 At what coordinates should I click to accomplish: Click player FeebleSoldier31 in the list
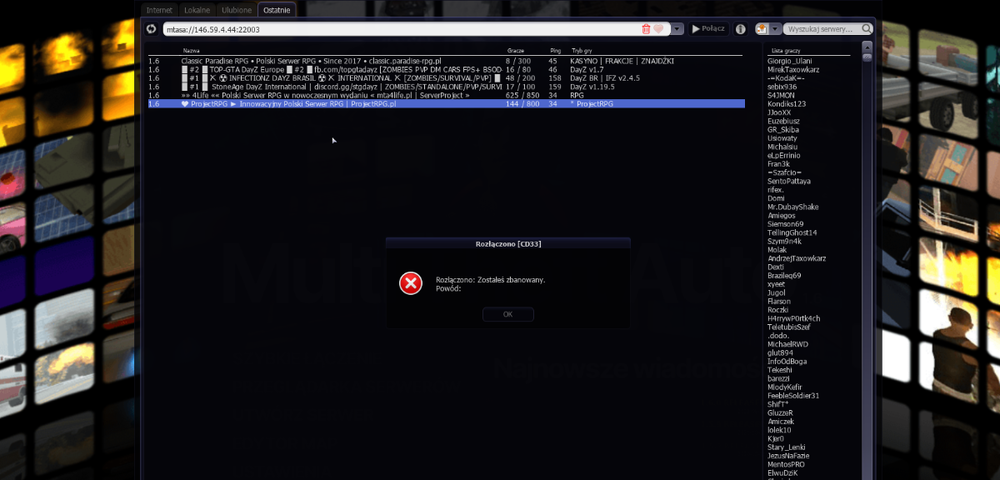pyautogui.click(x=793, y=396)
